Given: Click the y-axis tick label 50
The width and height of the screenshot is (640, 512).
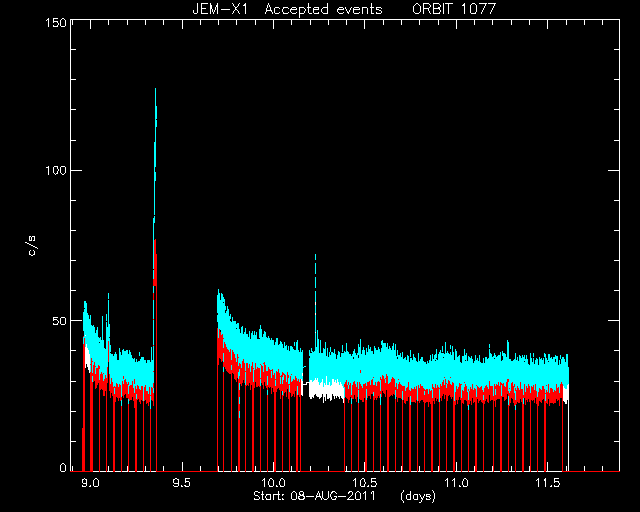Looking at the screenshot, I should tap(59, 321).
